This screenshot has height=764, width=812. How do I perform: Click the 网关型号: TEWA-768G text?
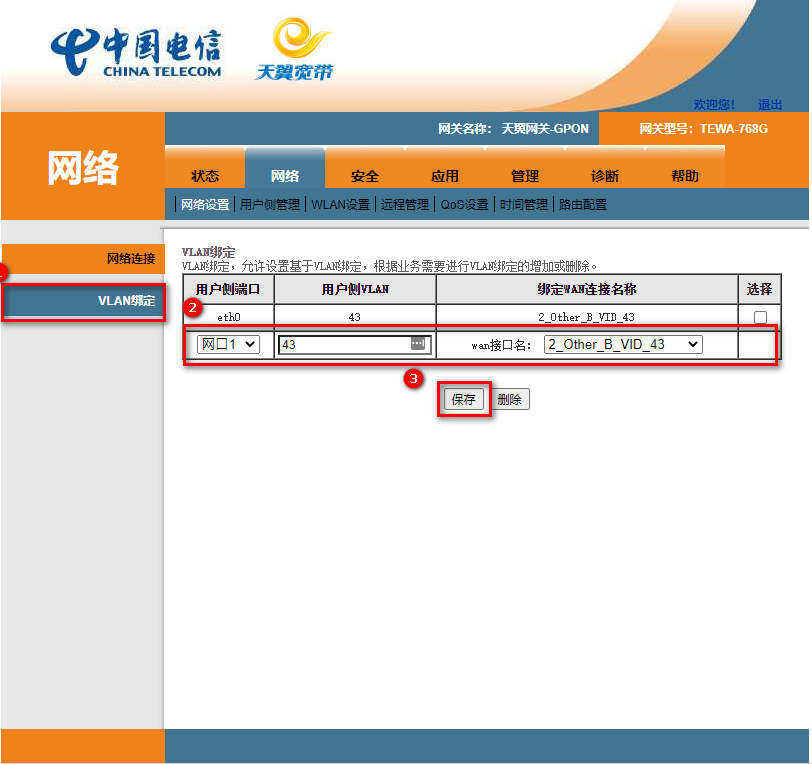coord(703,128)
